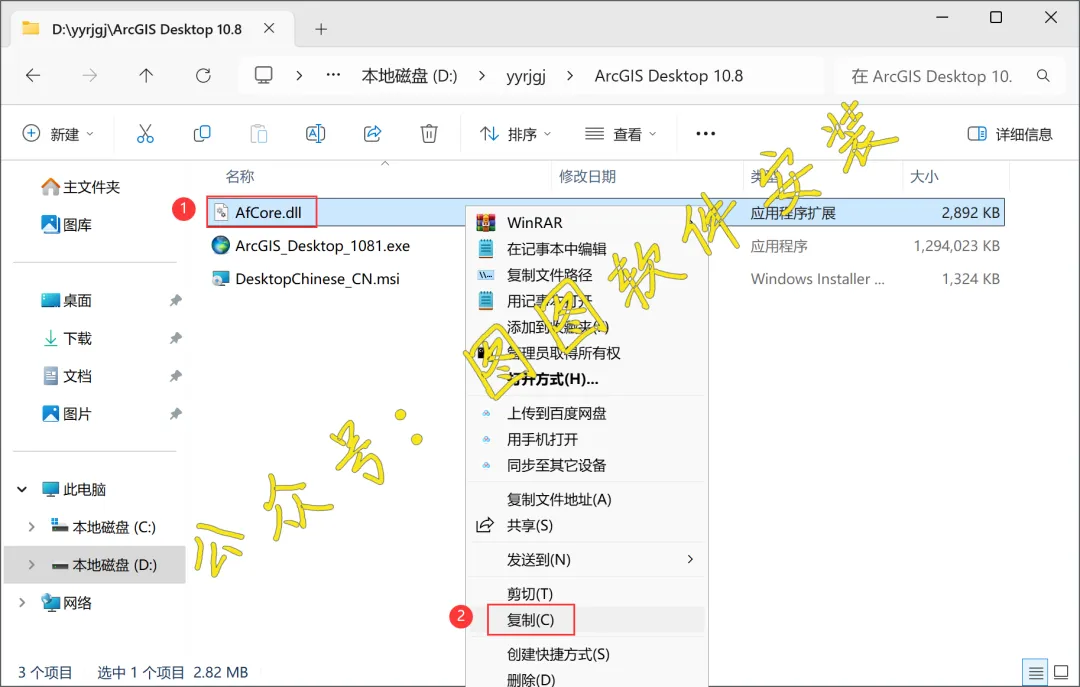This screenshot has width=1080, height=687.
Task: Close the ArcGIS Desktop 10.8 tab
Action: [x=269, y=28]
